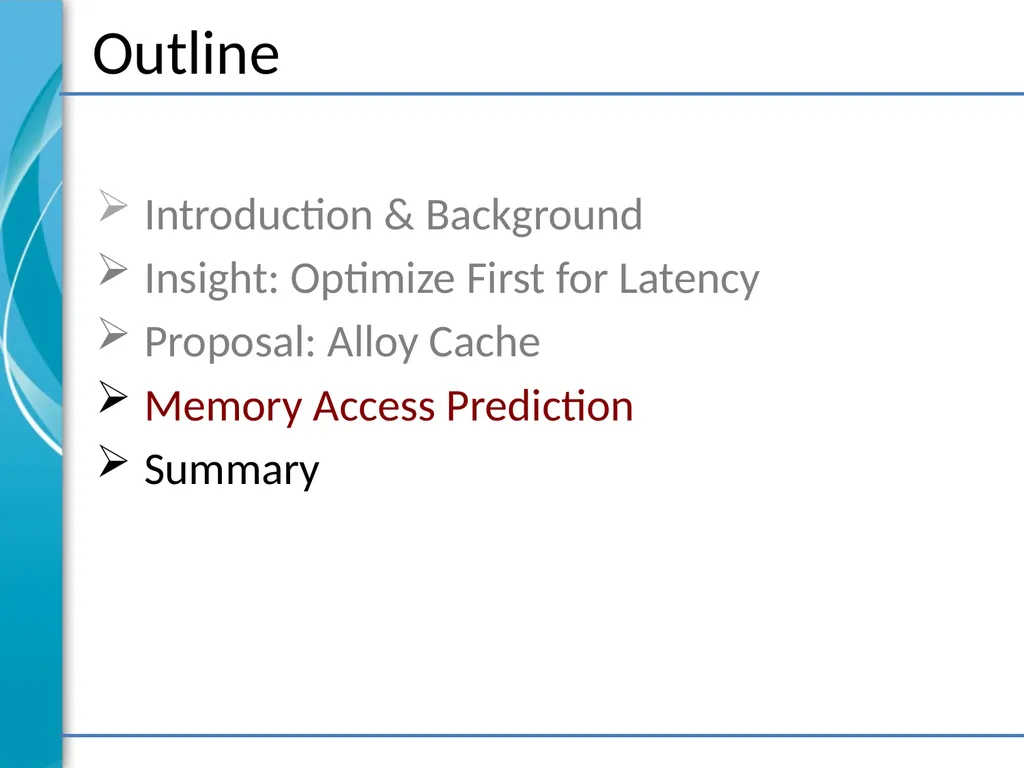
Task: Click the Insight: Optimize First for Latency item
Action: pos(452,279)
